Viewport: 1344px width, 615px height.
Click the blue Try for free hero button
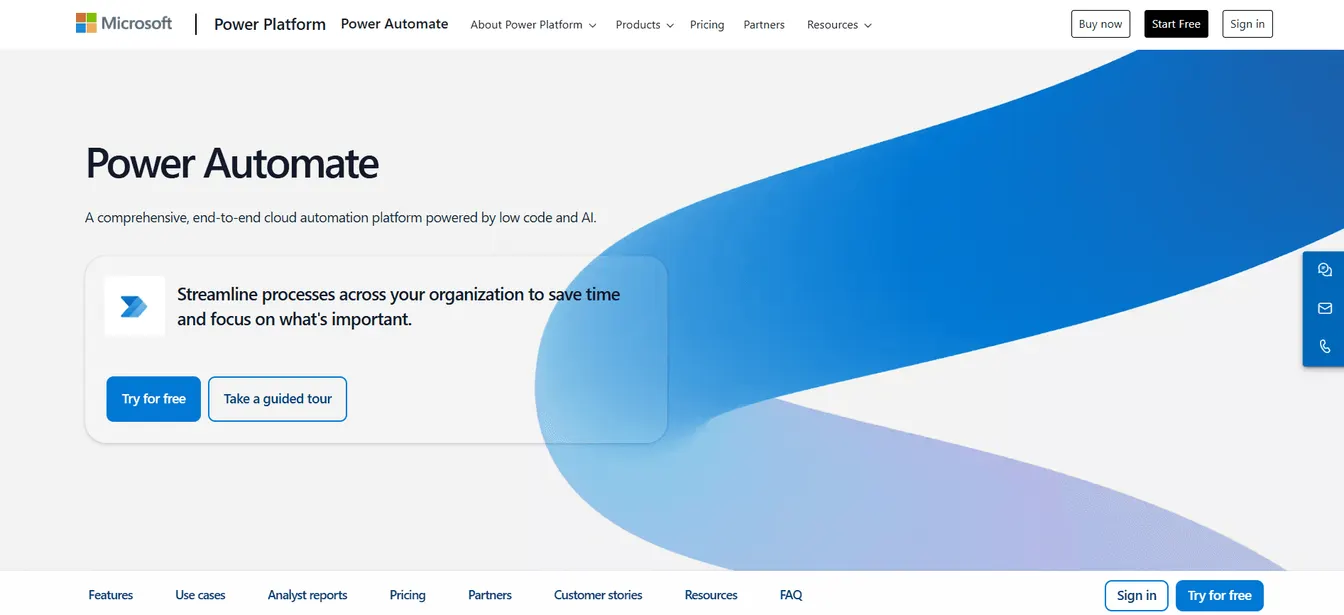coord(154,399)
